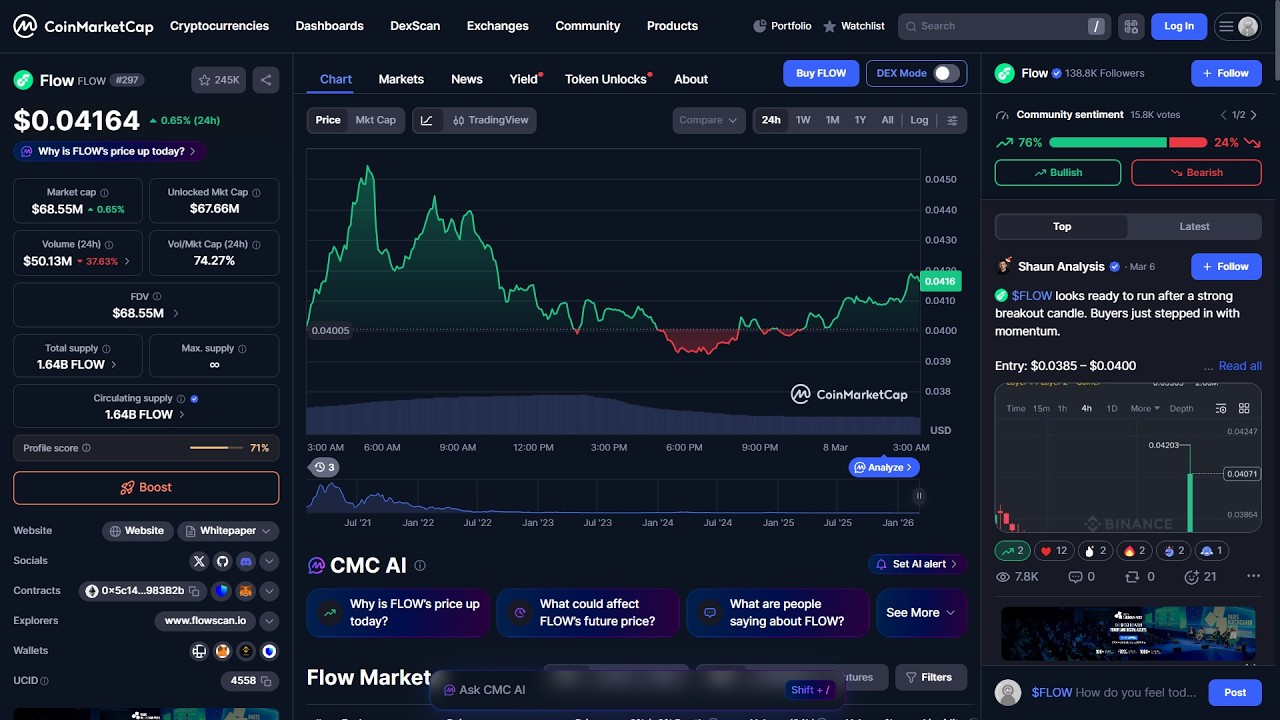Open Flow's GitHub social link
Image resolution: width=1280 pixels, height=720 pixels.
(222, 561)
